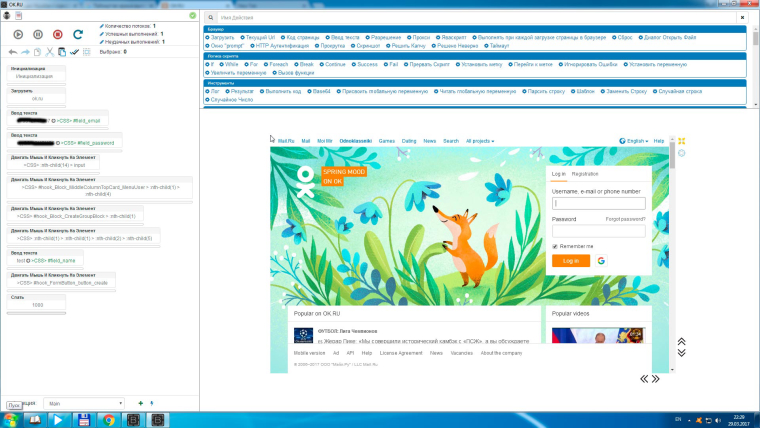The height and width of the screenshot is (428, 760).
Task: Click the Username, e-mail or phone field
Action: (598, 203)
